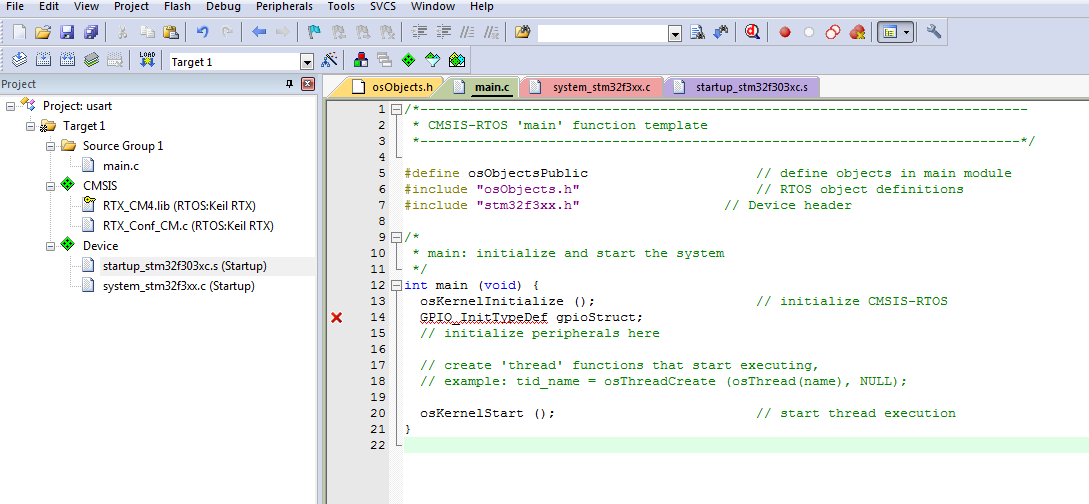Fold the main function at line 12
Viewport: 1089px width, 504px height.
point(396,285)
